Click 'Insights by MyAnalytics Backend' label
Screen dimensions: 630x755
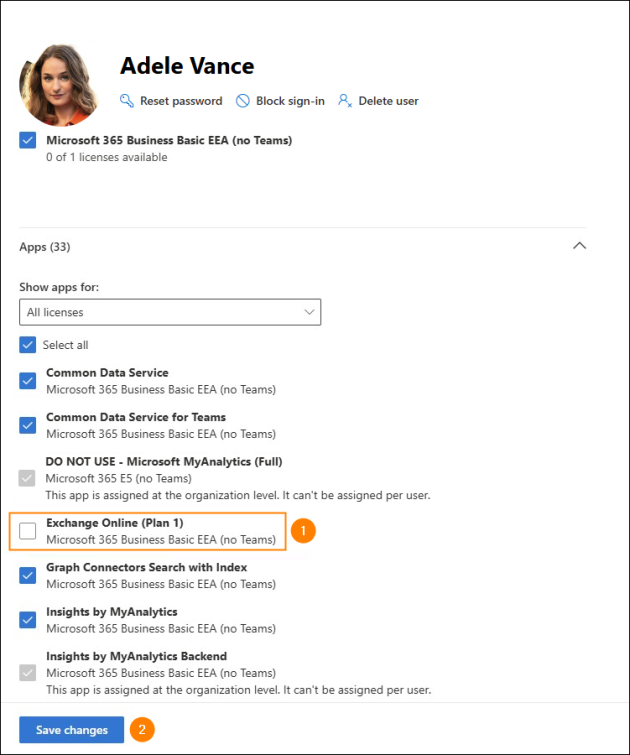click(136, 656)
